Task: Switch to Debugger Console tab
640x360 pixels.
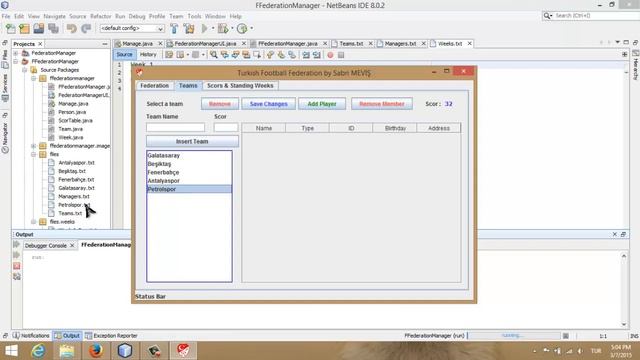Action: click(45, 246)
